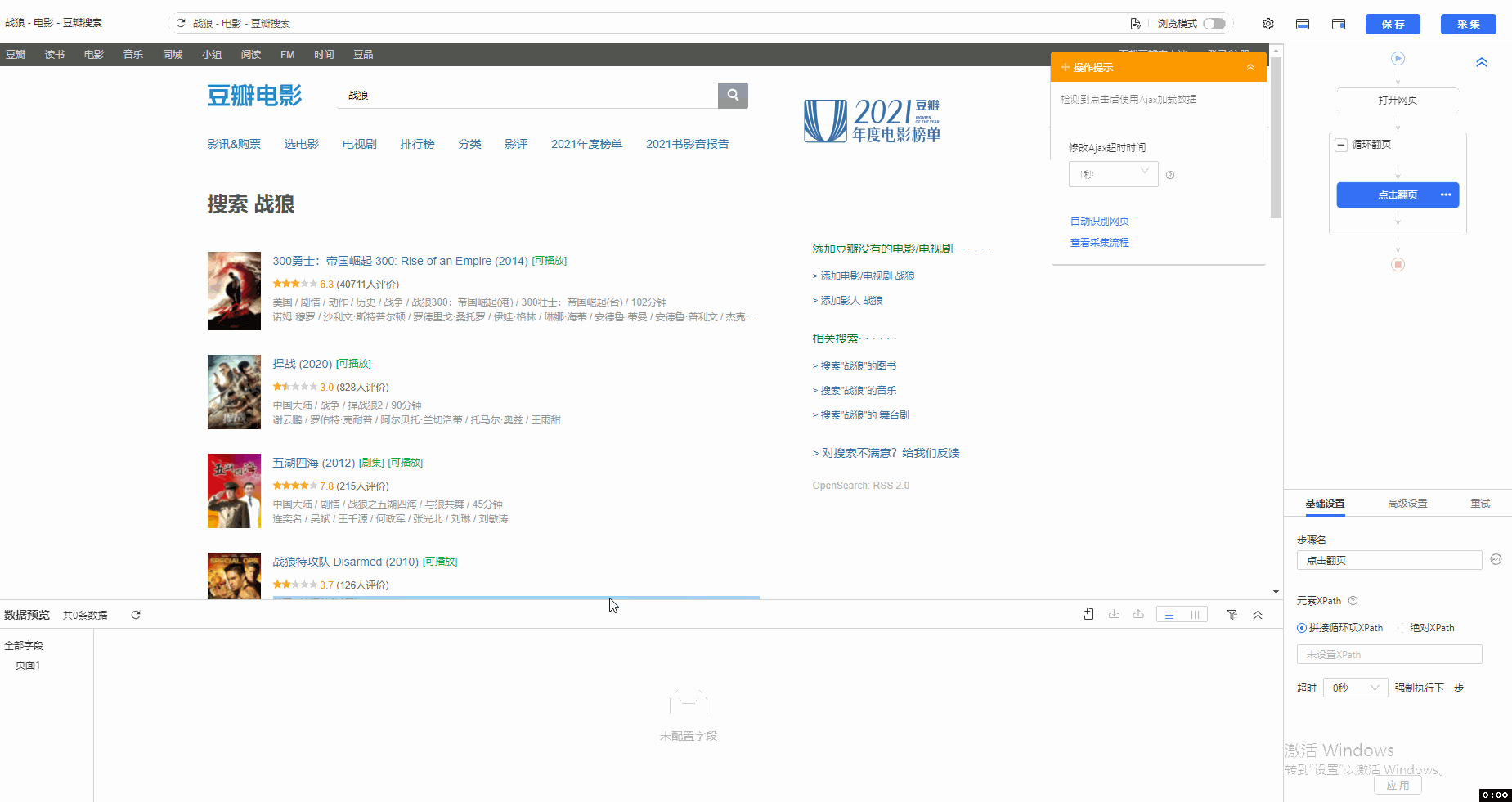The height and width of the screenshot is (802, 1512).
Task: Click 对搜索不满意？给我们反馈 link
Action: click(x=891, y=453)
